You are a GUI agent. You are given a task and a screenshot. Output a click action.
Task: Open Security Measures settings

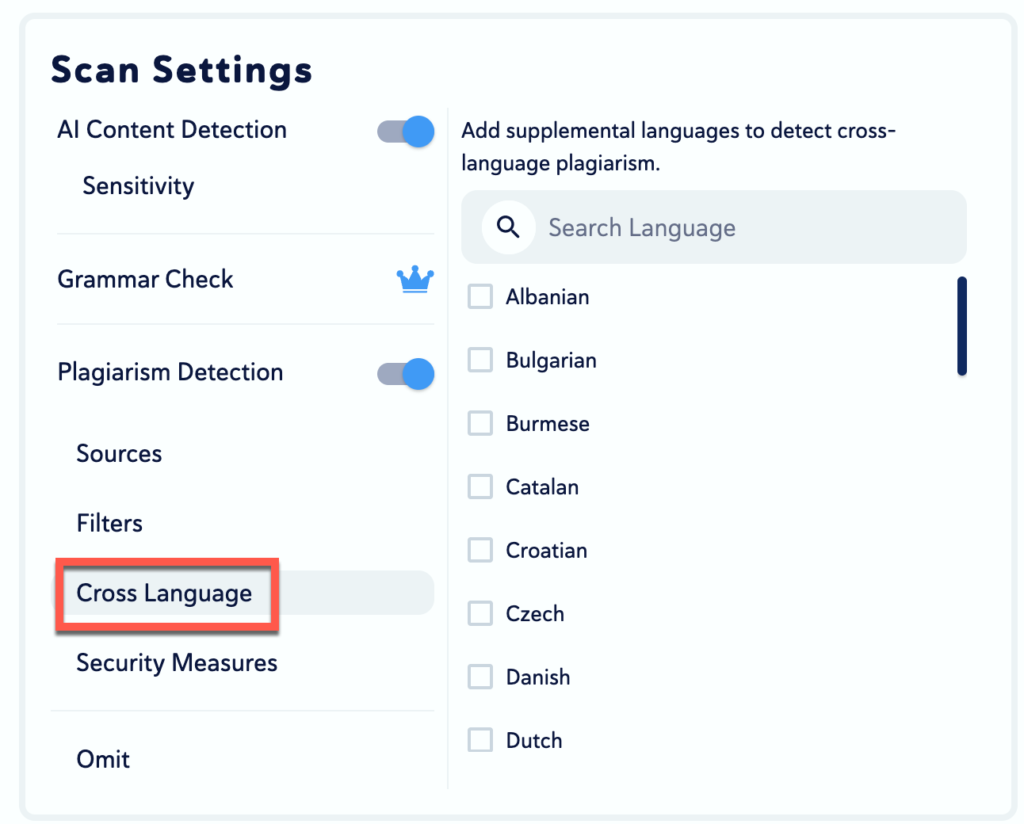(177, 663)
